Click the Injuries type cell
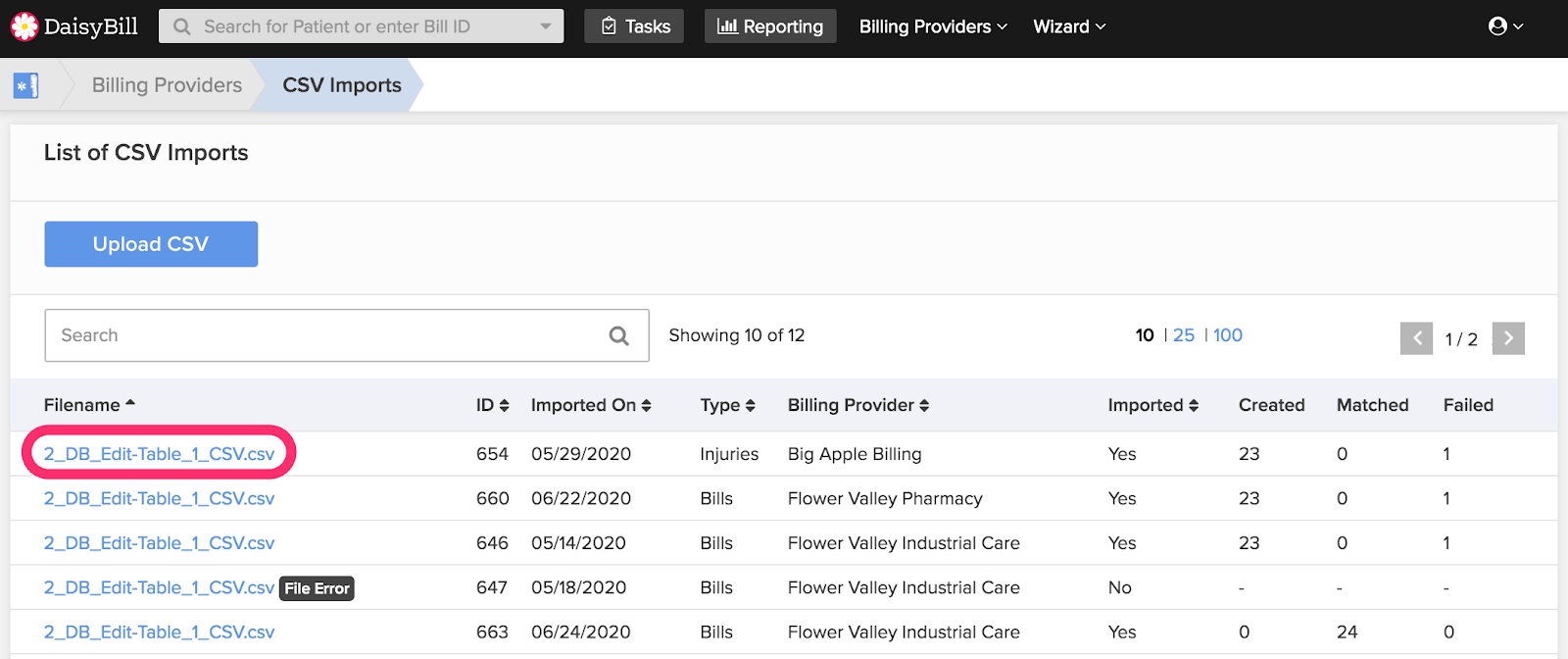The image size is (1568, 659). (729, 454)
